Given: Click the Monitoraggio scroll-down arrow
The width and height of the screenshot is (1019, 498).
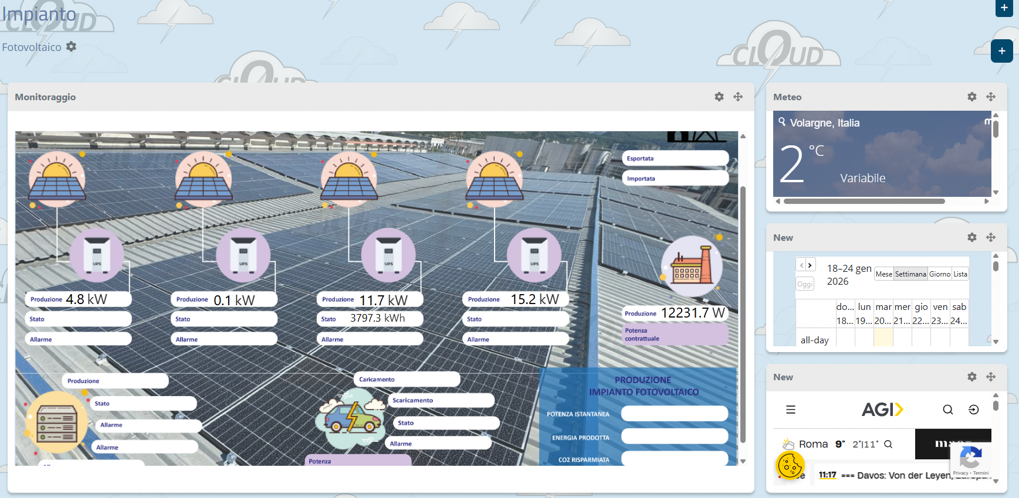Looking at the screenshot, I should [x=743, y=461].
